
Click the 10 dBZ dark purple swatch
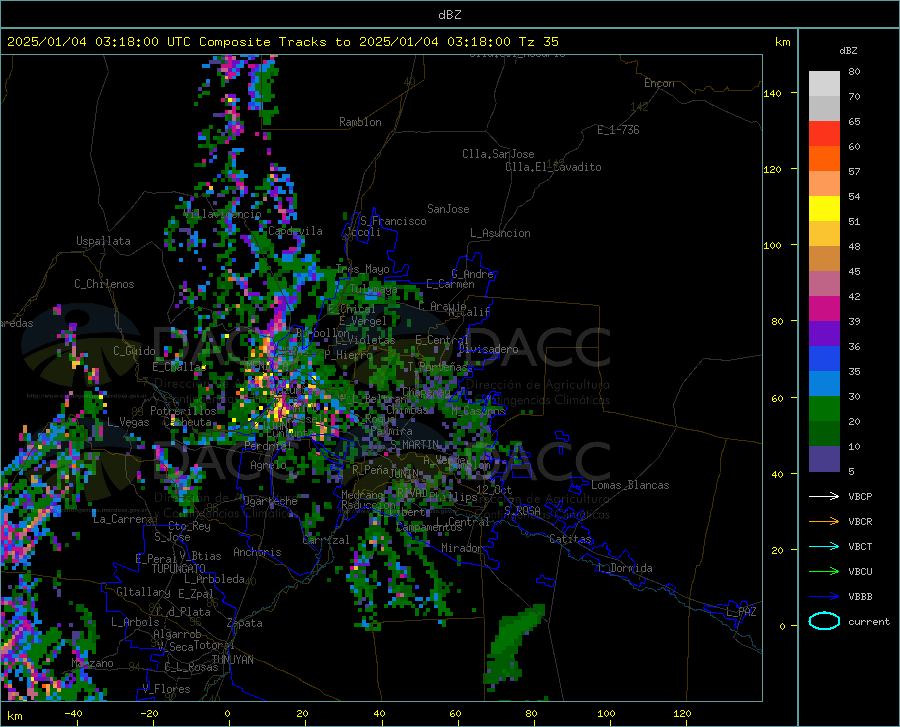coord(824,459)
